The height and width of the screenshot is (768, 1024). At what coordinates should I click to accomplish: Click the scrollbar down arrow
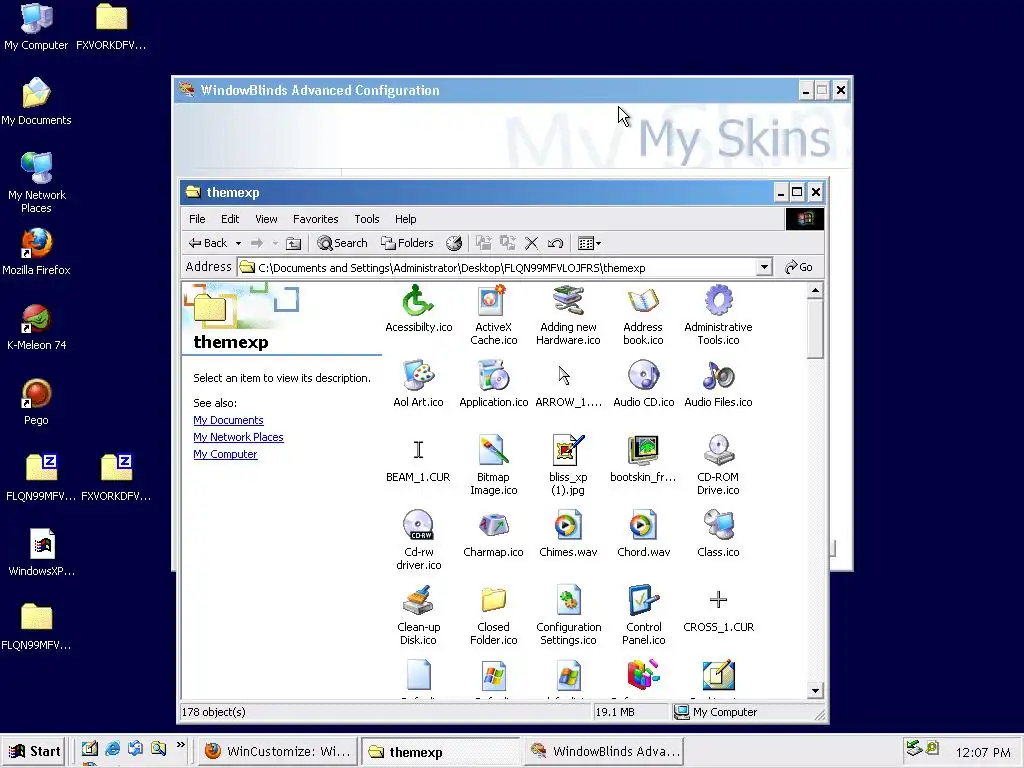pos(815,691)
